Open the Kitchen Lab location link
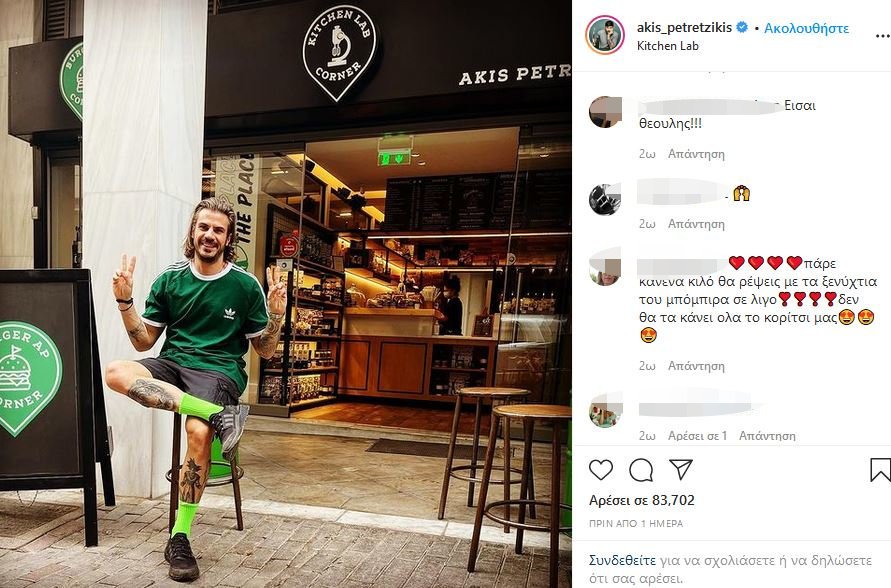The width and height of the screenshot is (891, 588). [668, 46]
